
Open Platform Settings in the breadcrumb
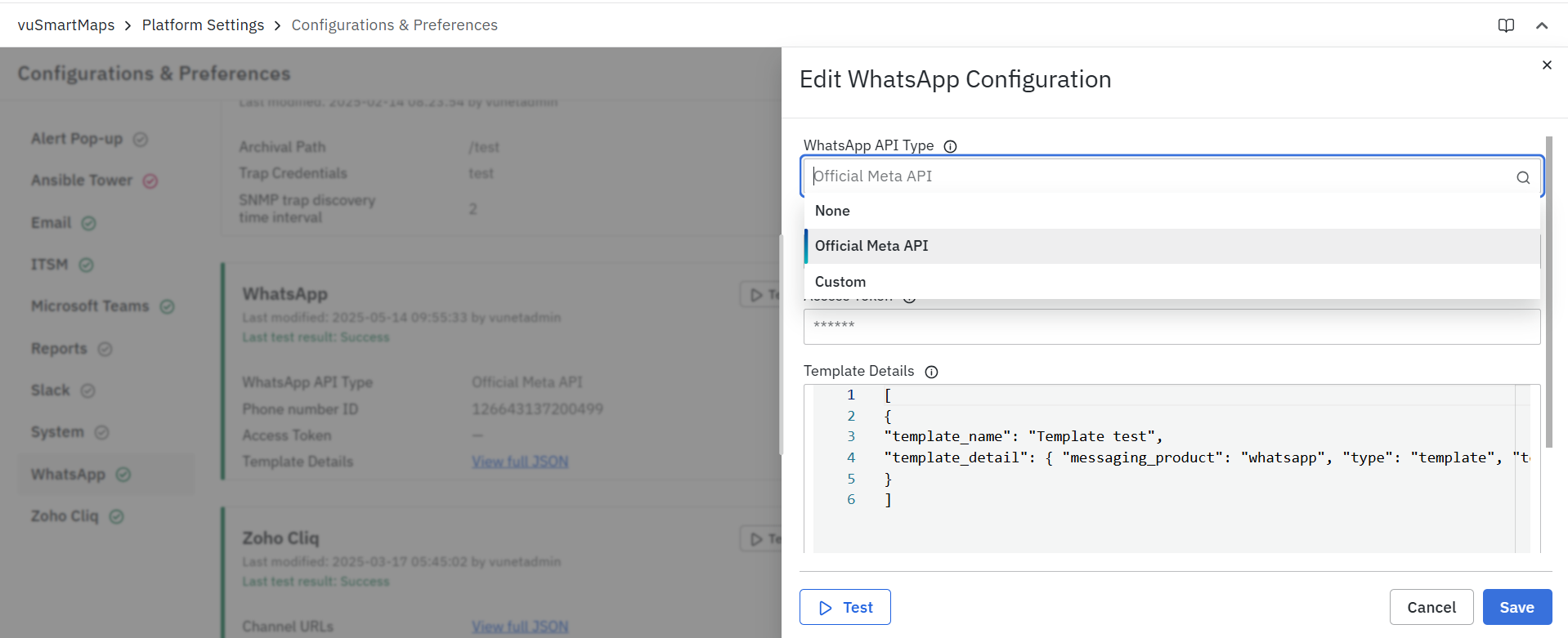point(203,25)
